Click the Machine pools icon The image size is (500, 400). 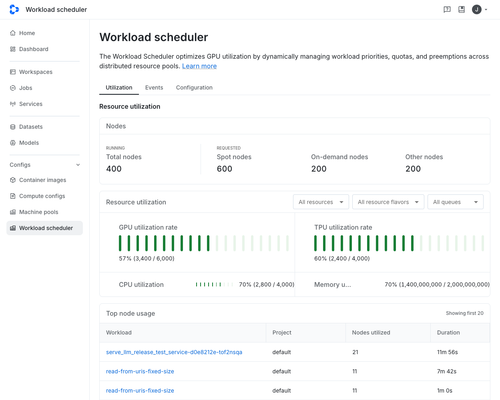click(13, 212)
